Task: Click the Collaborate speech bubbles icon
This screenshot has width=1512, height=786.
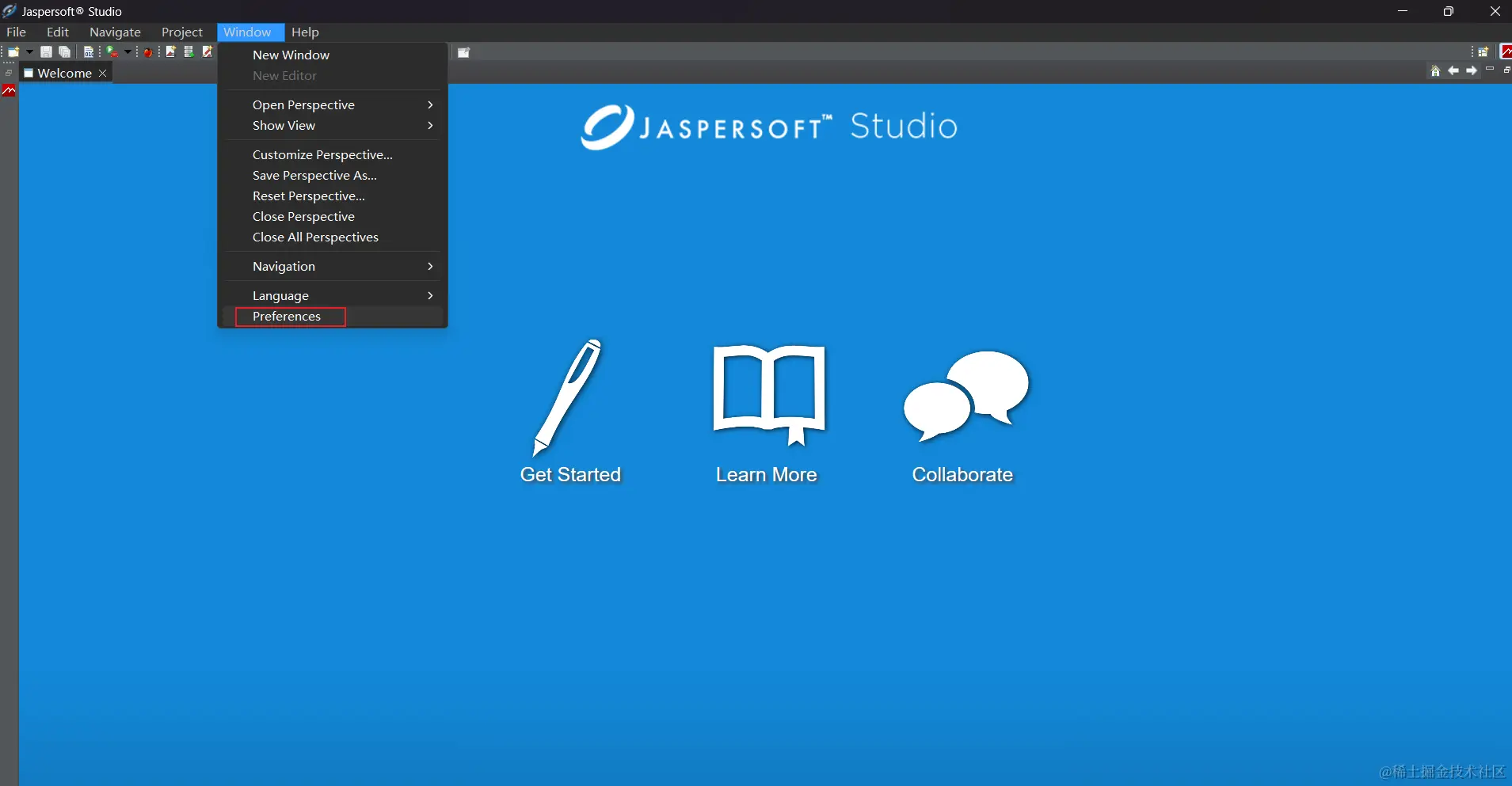Action: point(965,395)
